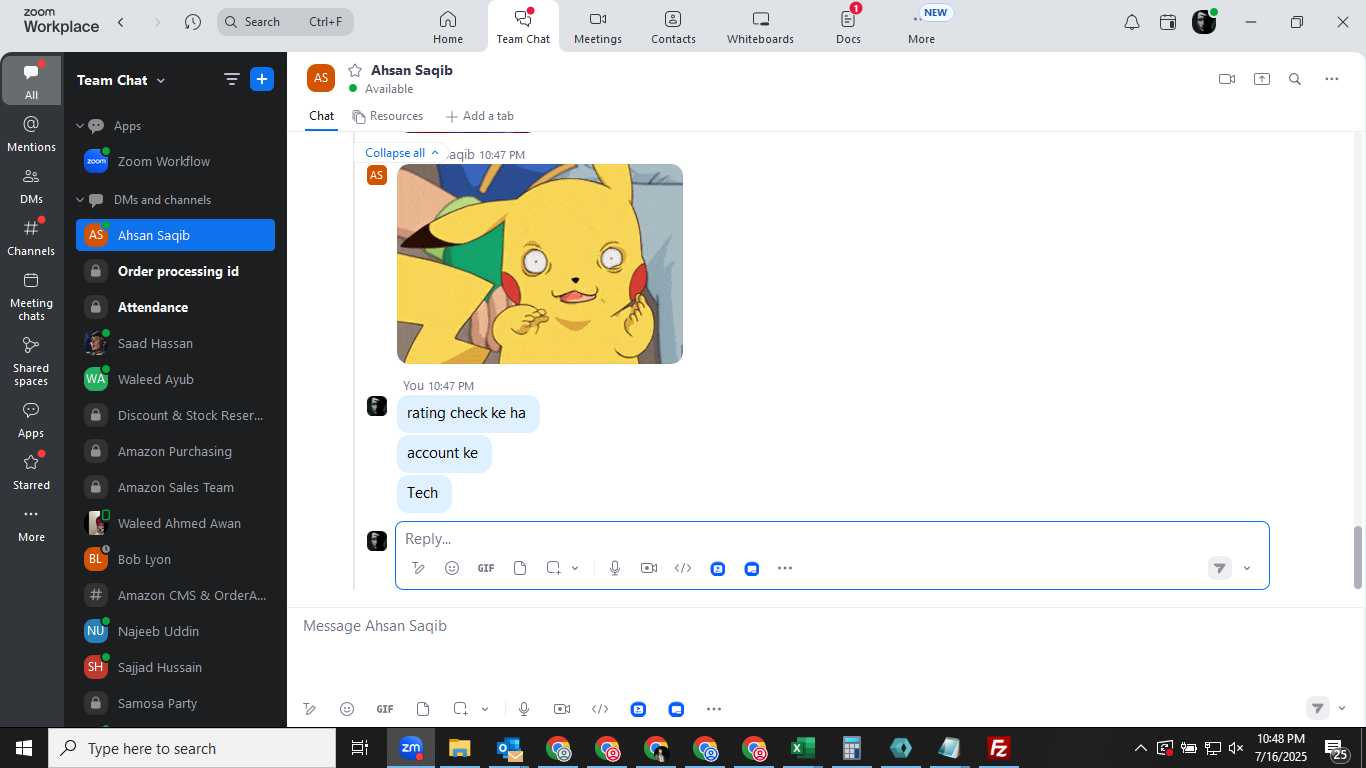Open chat with Waleed Ayub

[x=175, y=379]
